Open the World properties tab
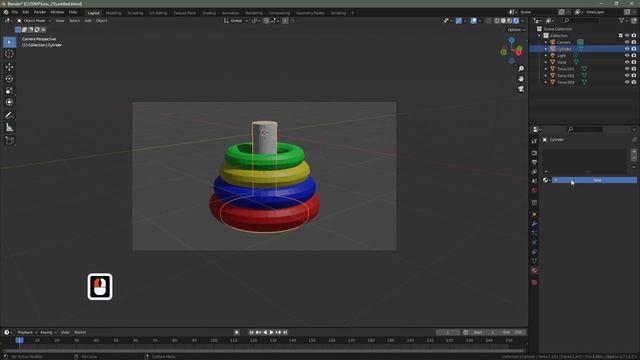The height and width of the screenshot is (360, 640). point(534,190)
